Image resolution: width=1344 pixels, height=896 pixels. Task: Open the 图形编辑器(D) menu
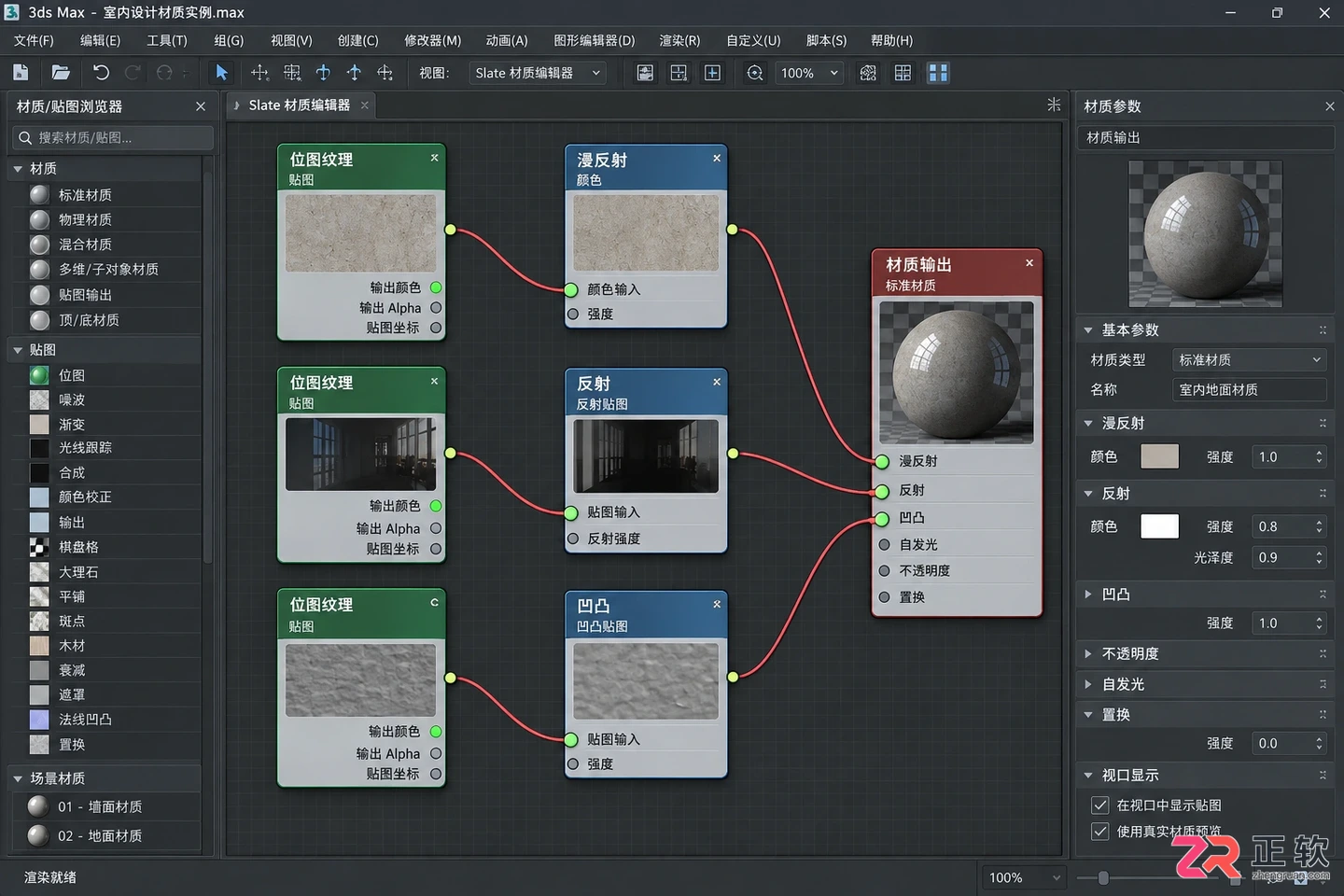click(x=594, y=40)
